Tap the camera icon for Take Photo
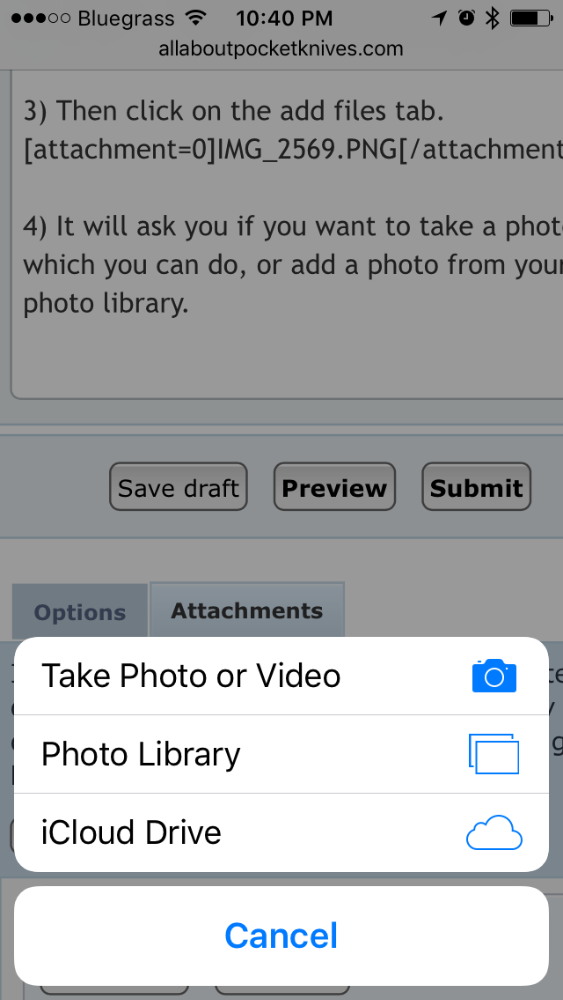 pyautogui.click(x=494, y=676)
